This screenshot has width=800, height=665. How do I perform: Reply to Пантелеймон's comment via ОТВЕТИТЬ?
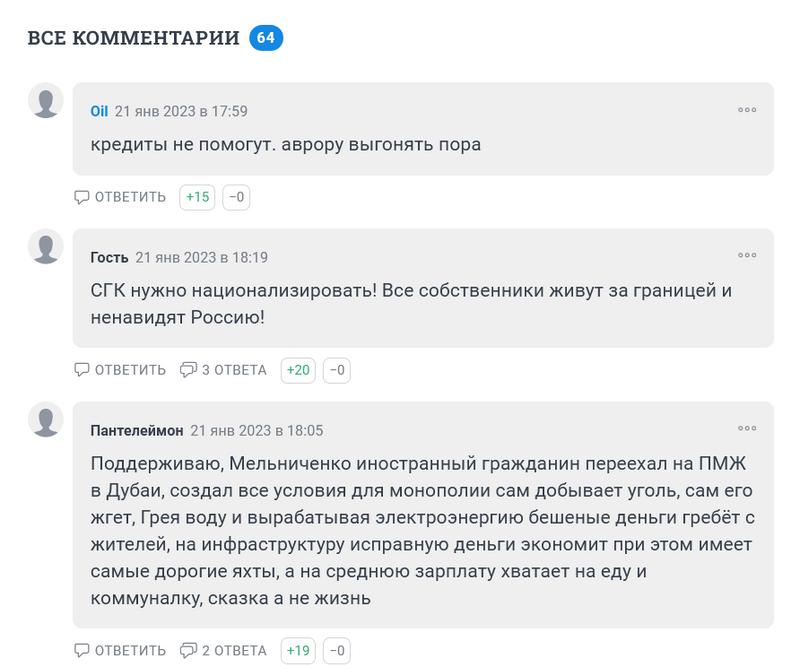(121, 651)
